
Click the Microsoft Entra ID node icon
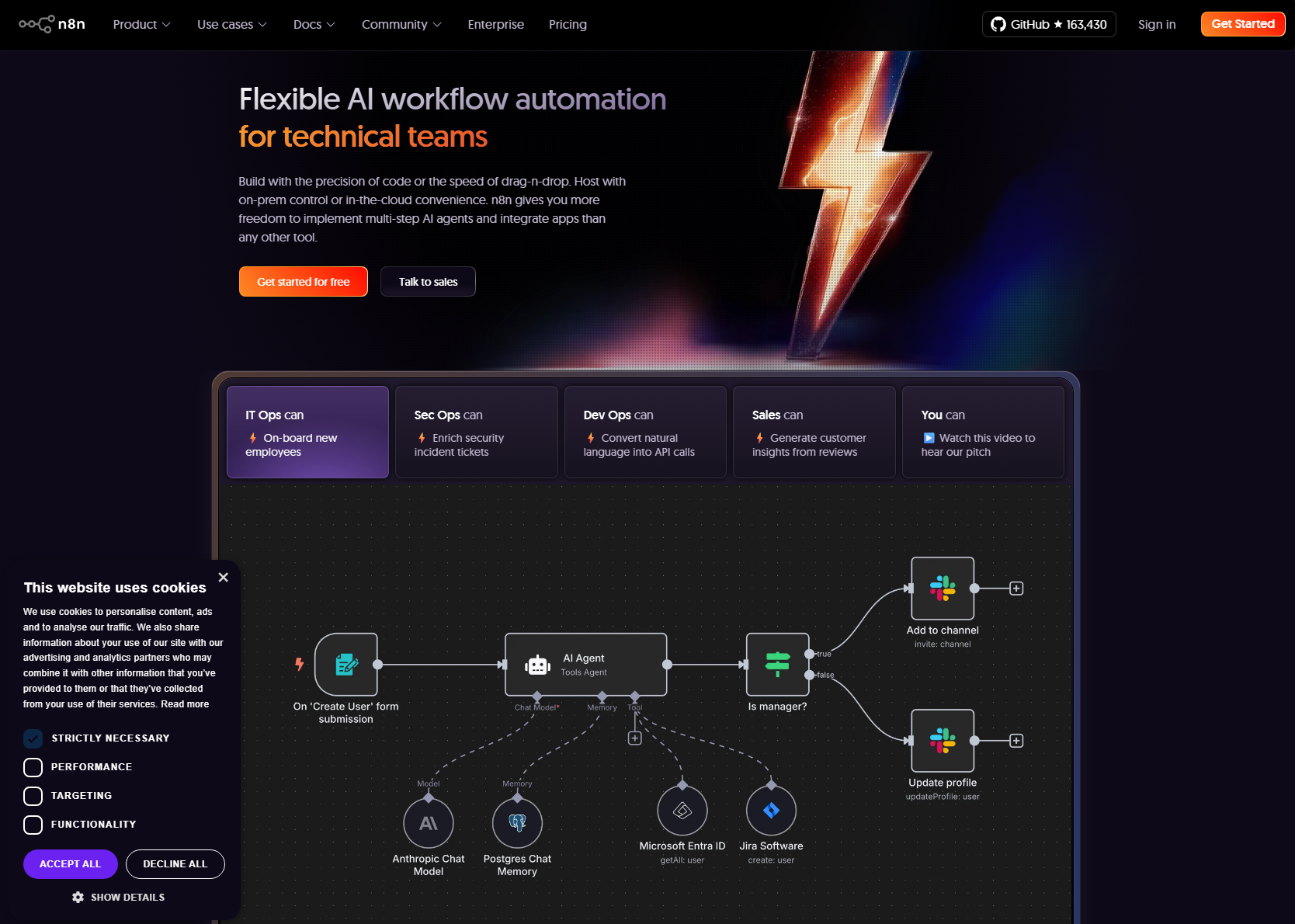(x=682, y=811)
